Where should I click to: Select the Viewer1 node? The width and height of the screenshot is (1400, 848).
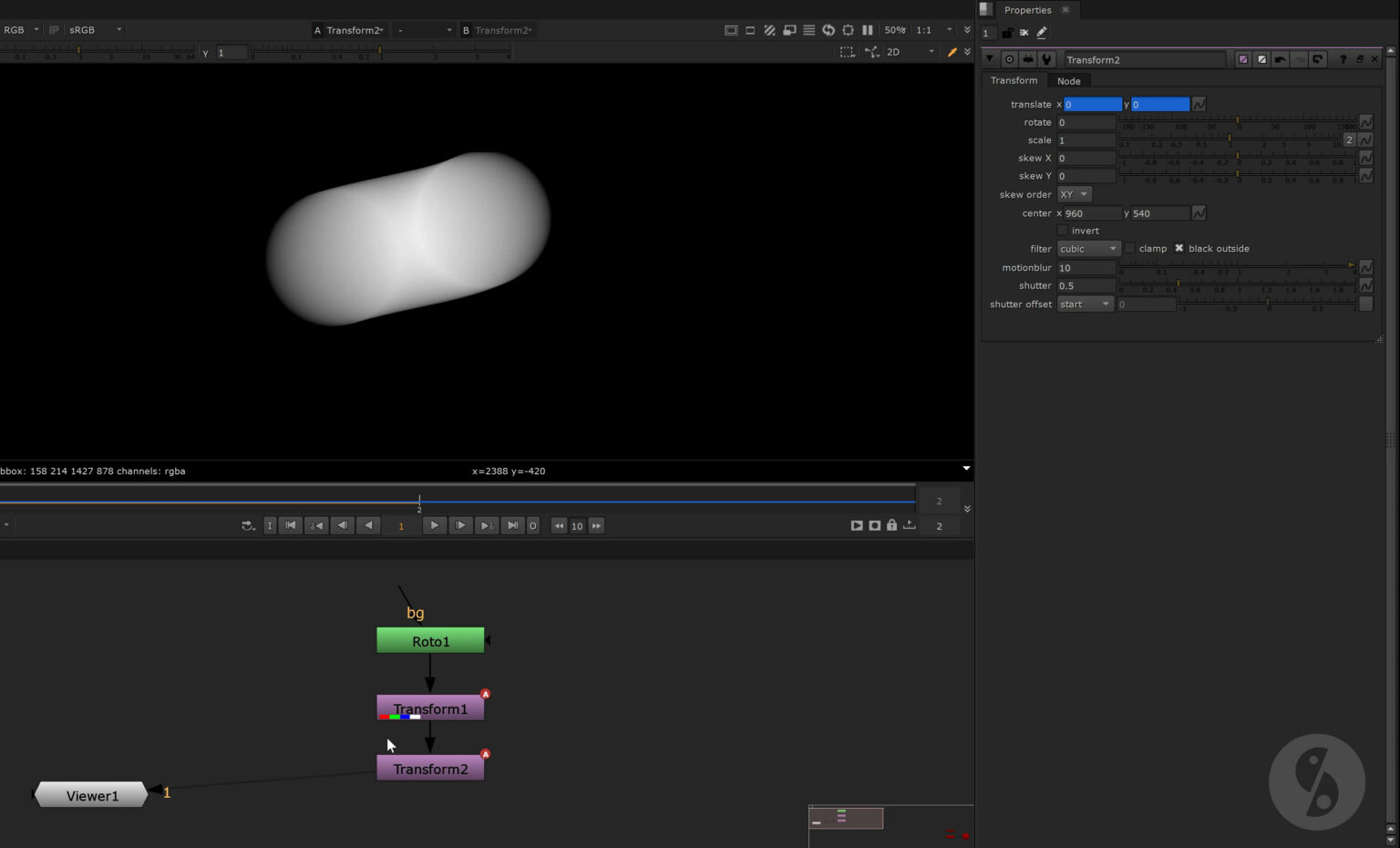point(91,795)
